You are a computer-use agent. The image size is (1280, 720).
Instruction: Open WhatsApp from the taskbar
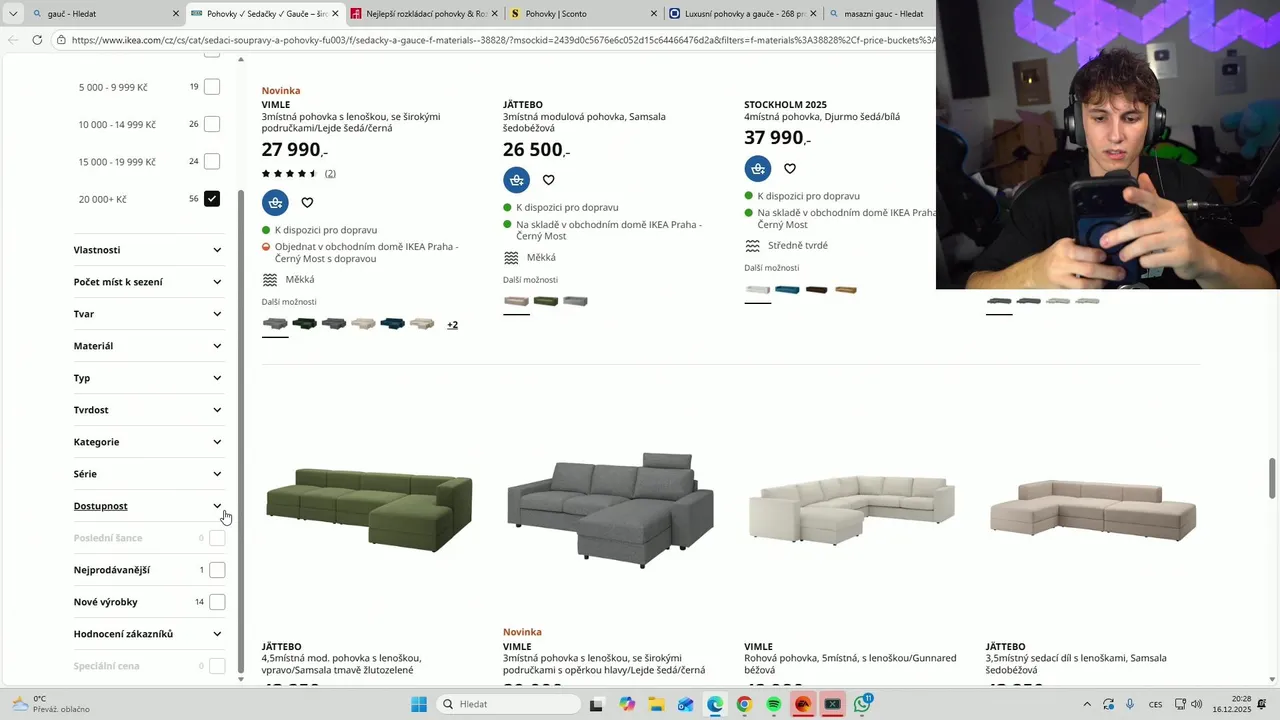pos(862,704)
